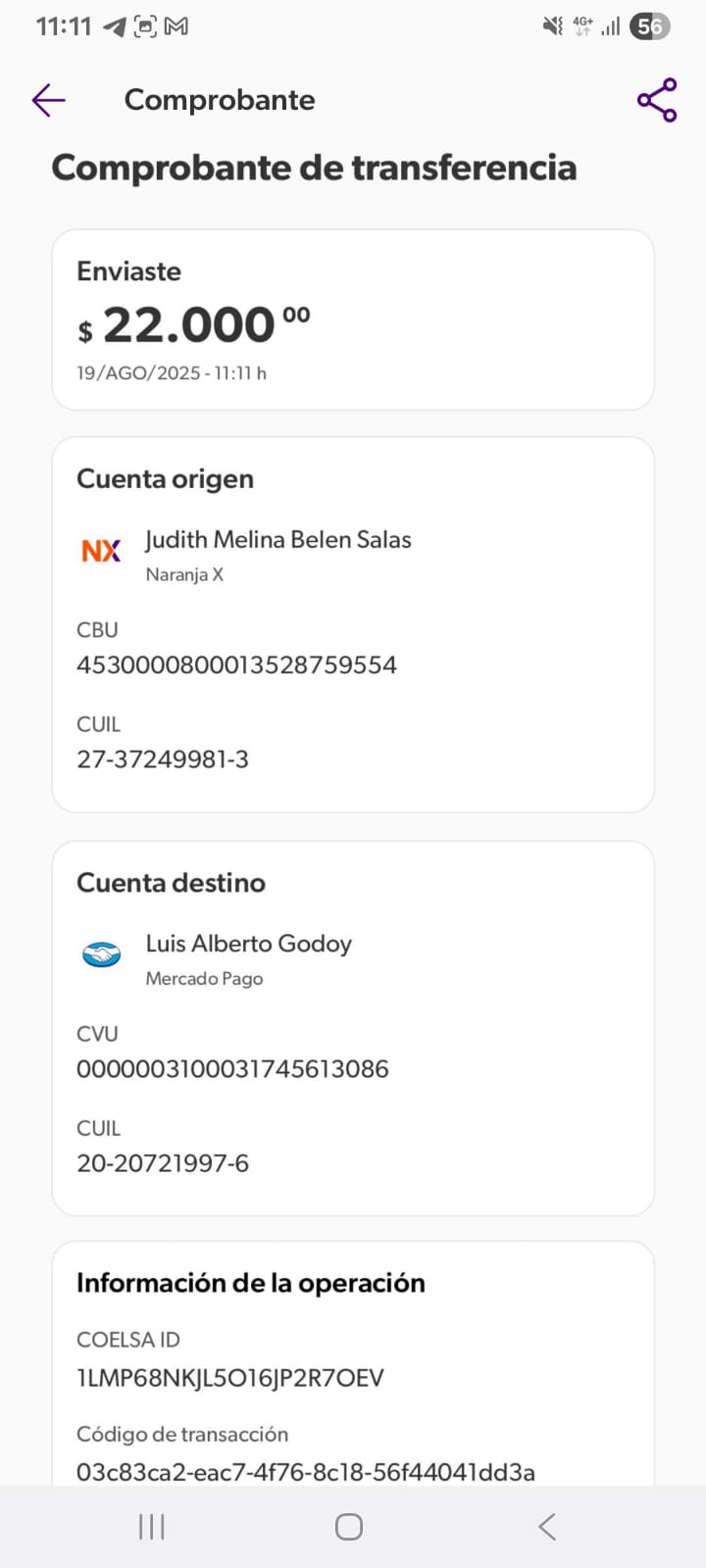The width and height of the screenshot is (706, 1568).
Task: Tap the sender name Judith Melina Belen Salas
Action: (x=278, y=540)
